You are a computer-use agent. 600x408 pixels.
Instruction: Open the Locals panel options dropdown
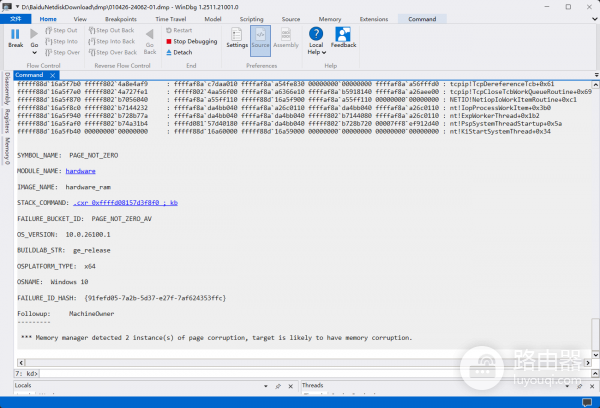(266, 386)
